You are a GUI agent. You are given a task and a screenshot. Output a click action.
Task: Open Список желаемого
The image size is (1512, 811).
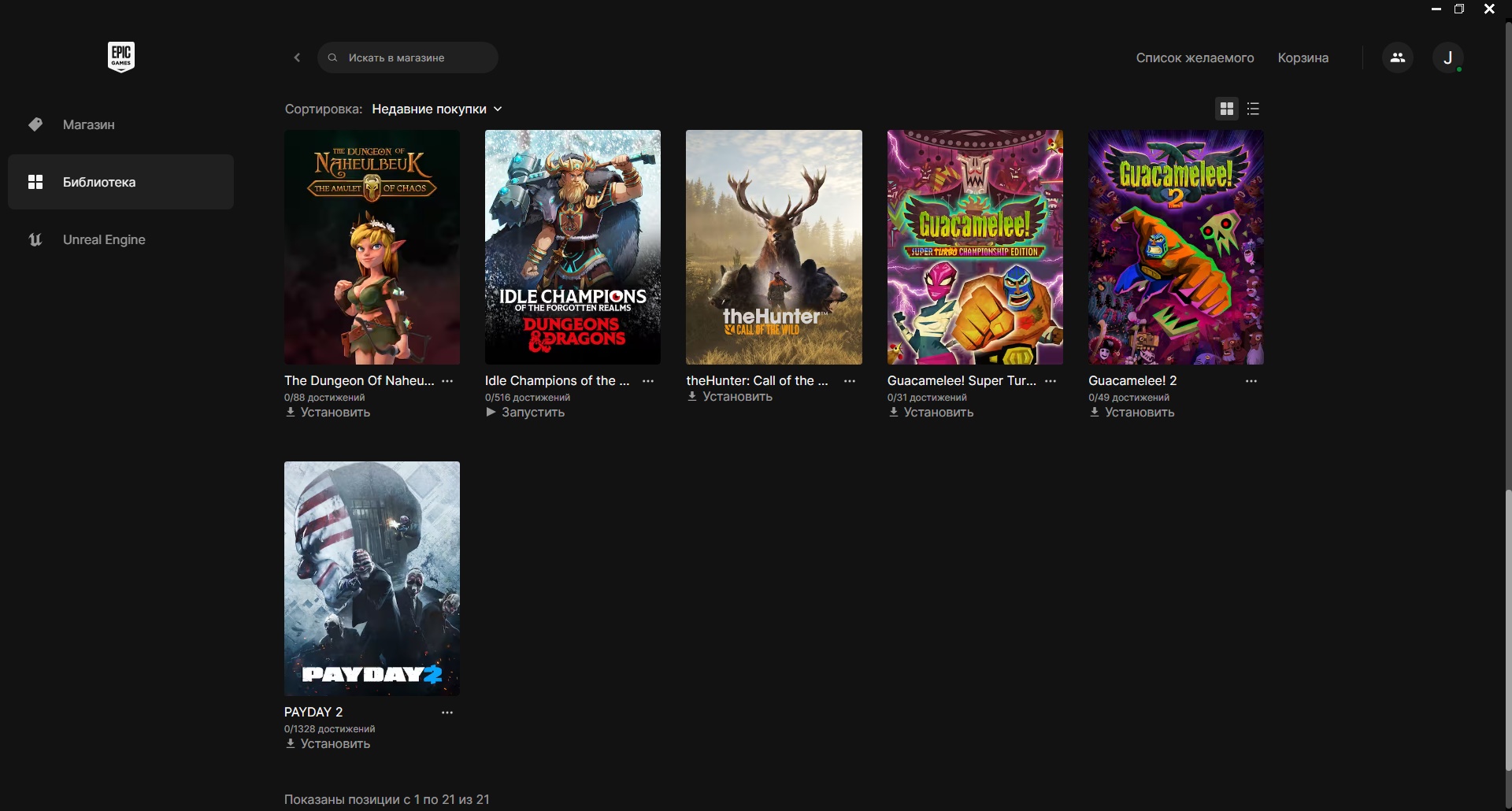(1195, 57)
